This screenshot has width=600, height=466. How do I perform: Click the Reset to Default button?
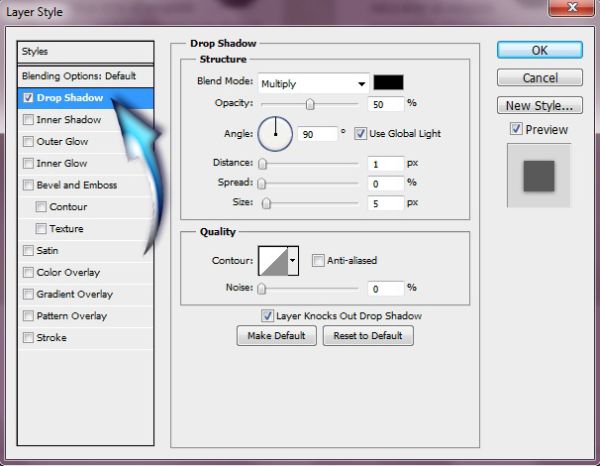click(368, 336)
